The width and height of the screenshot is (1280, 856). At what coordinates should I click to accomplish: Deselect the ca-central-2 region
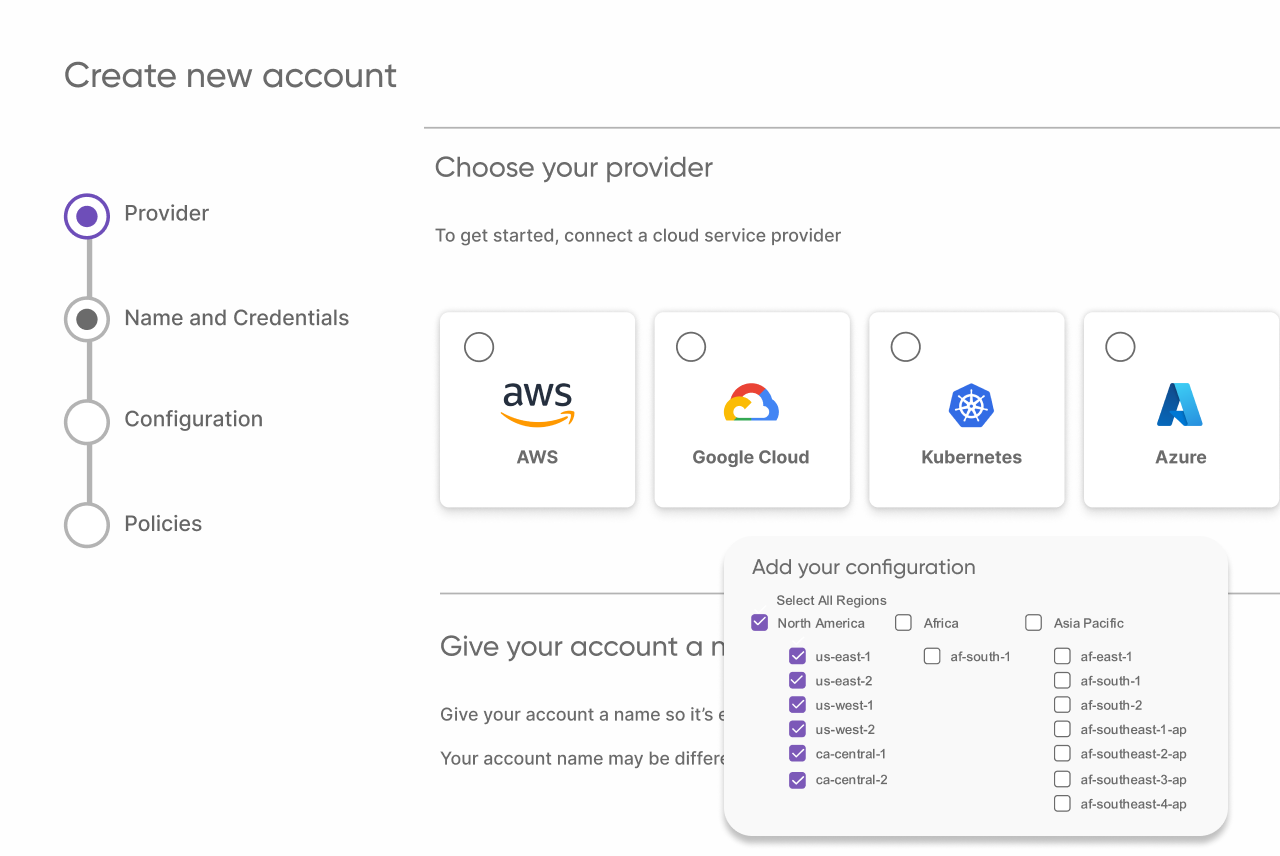tap(797, 780)
